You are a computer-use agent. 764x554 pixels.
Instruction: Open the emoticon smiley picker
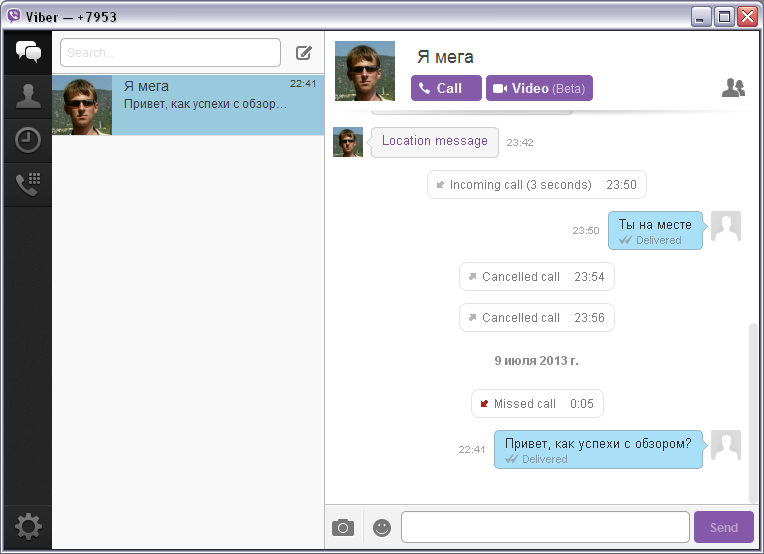point(382,527)
